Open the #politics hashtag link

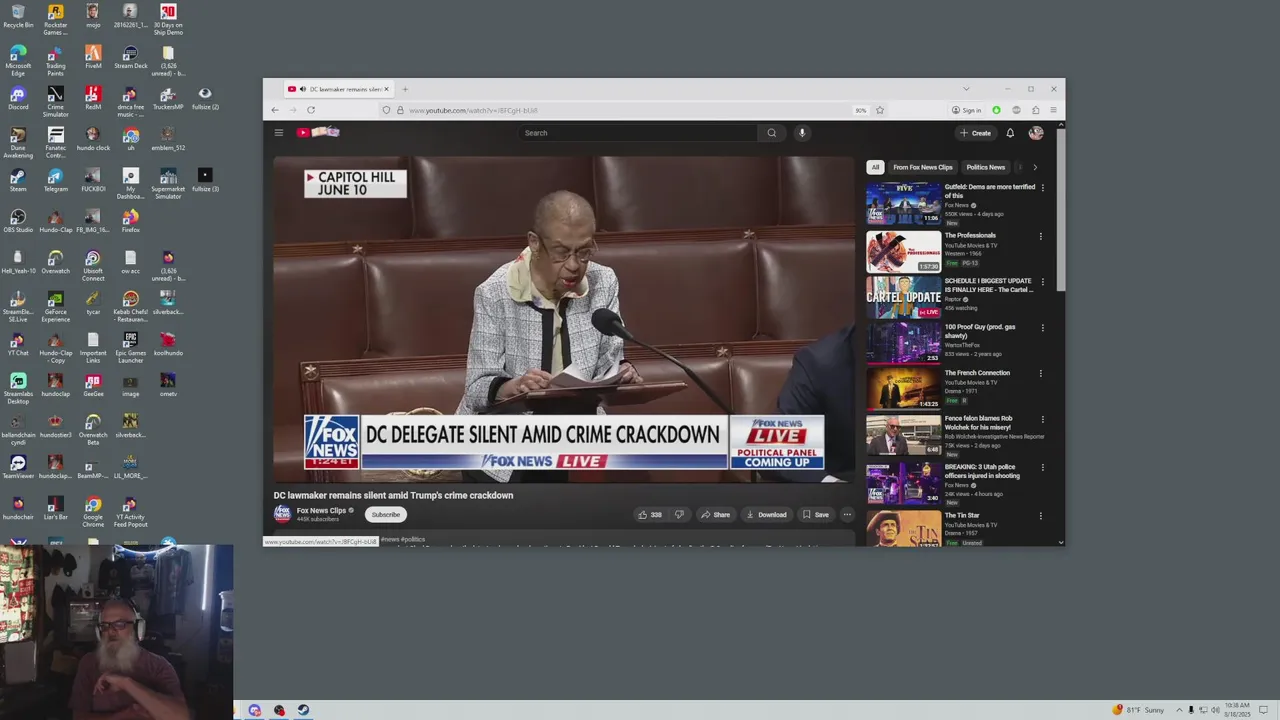[412, 539]
